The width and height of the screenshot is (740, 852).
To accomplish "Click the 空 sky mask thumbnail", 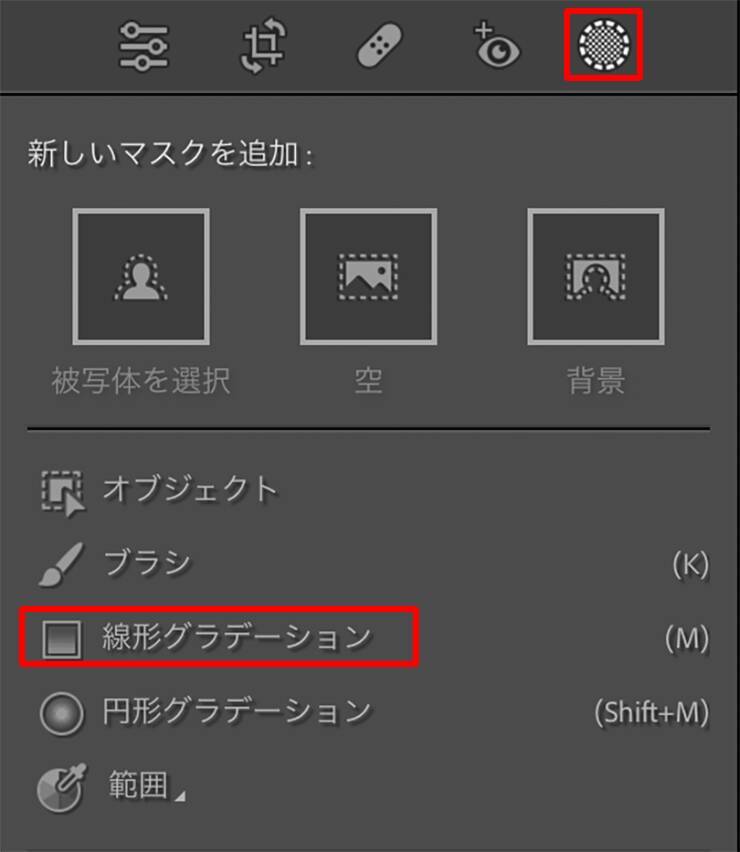I will [x=368, y=277].
